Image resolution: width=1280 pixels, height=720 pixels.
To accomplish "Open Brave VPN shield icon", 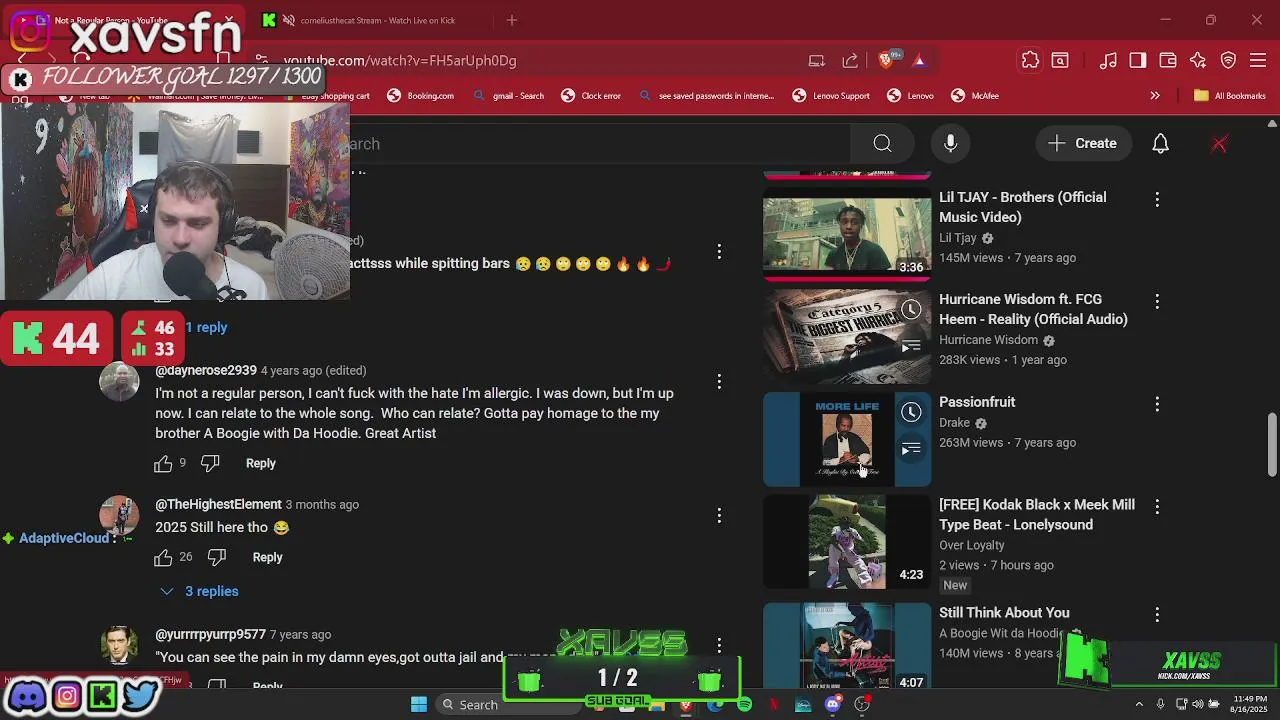I will [x=1229, y=61].
